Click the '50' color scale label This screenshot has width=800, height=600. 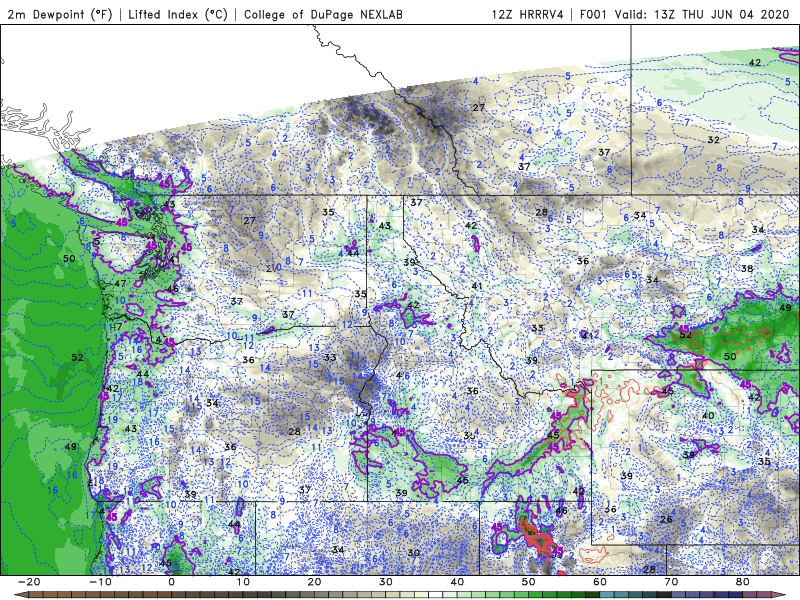click(x=529, y=582)
